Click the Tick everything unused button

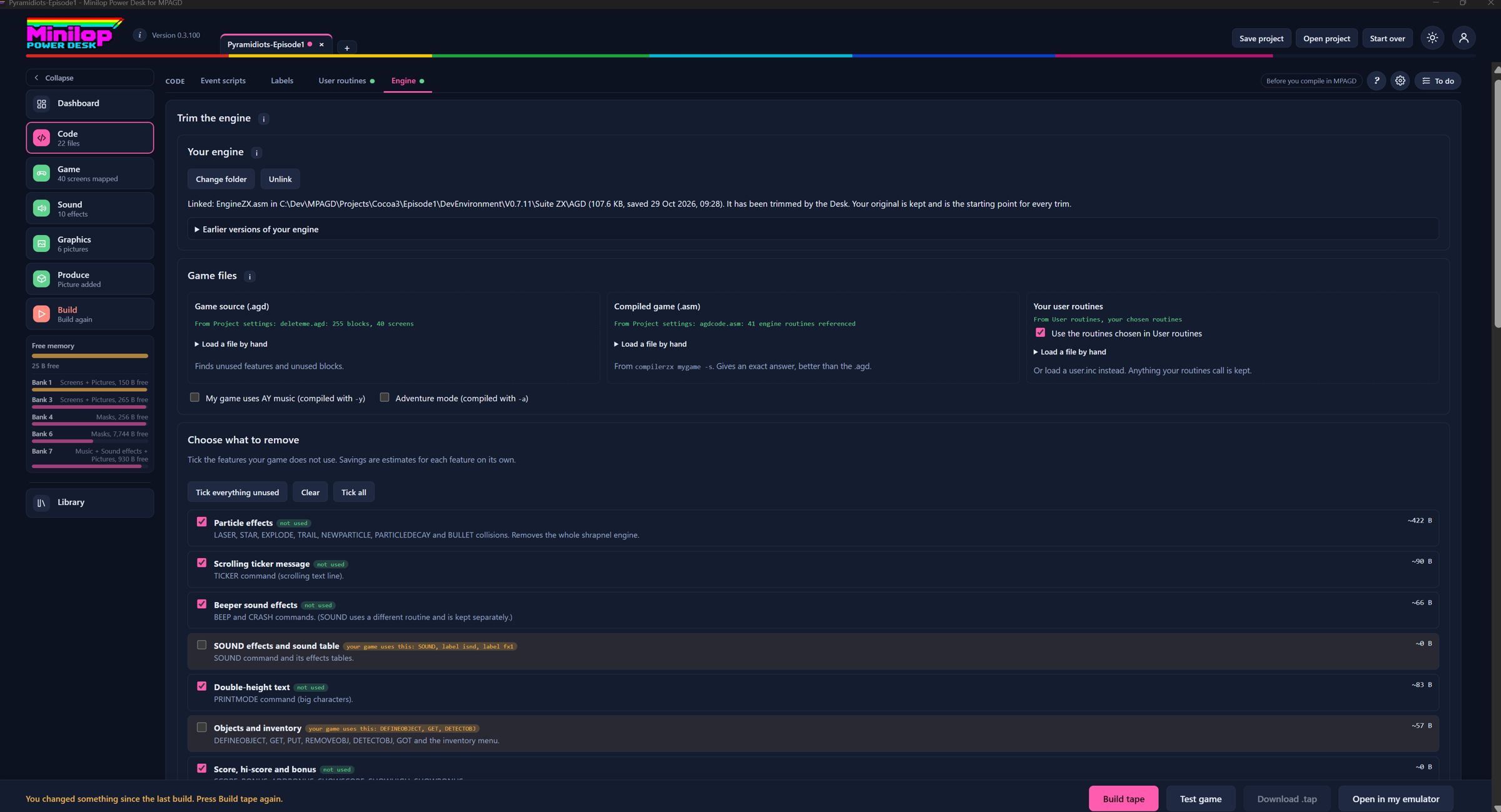click(237, 492)
